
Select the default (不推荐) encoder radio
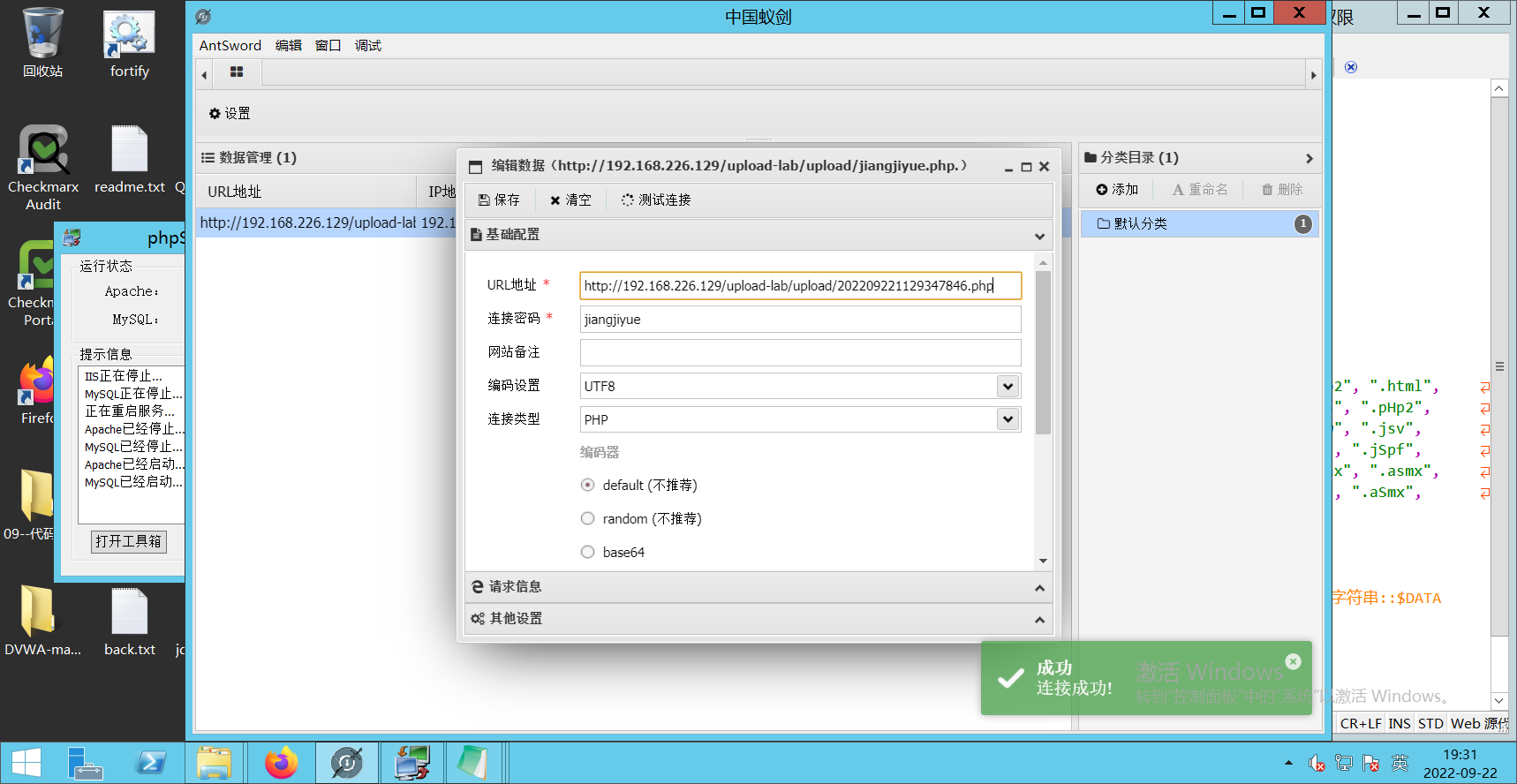(x=588, y=485)
